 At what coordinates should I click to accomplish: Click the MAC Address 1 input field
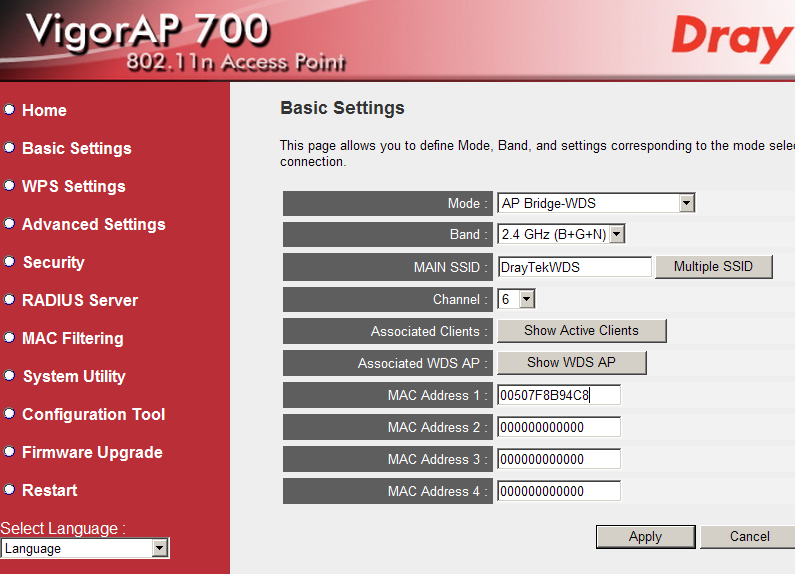559,395
